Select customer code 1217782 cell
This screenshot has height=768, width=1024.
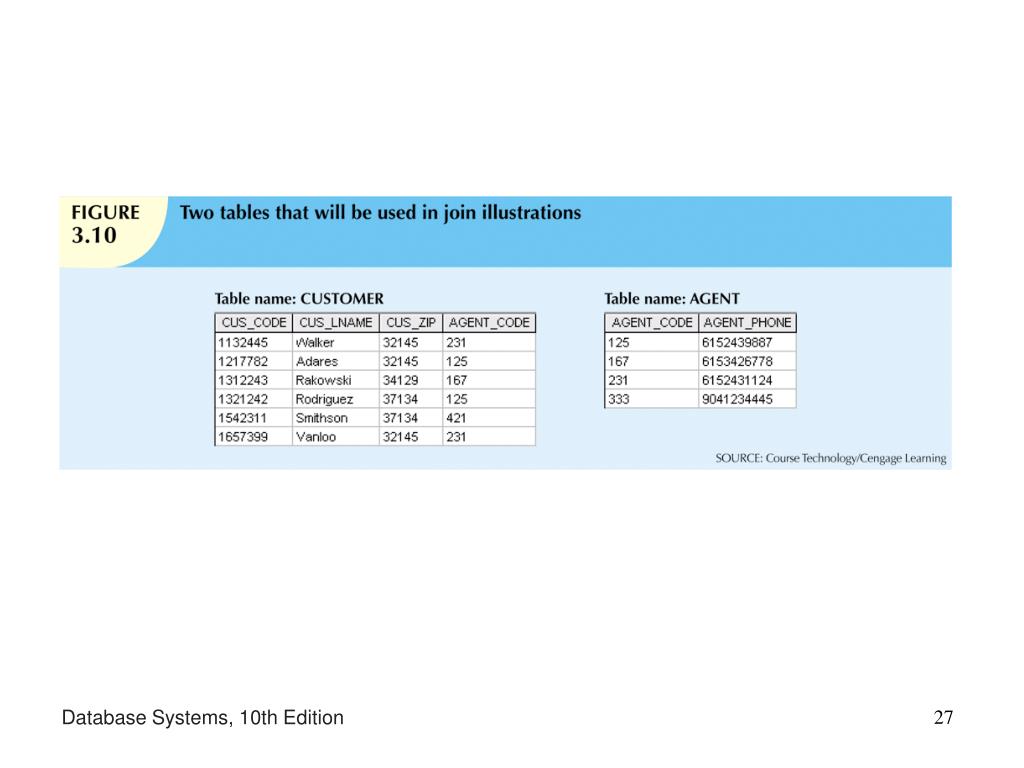coord(253,361)
